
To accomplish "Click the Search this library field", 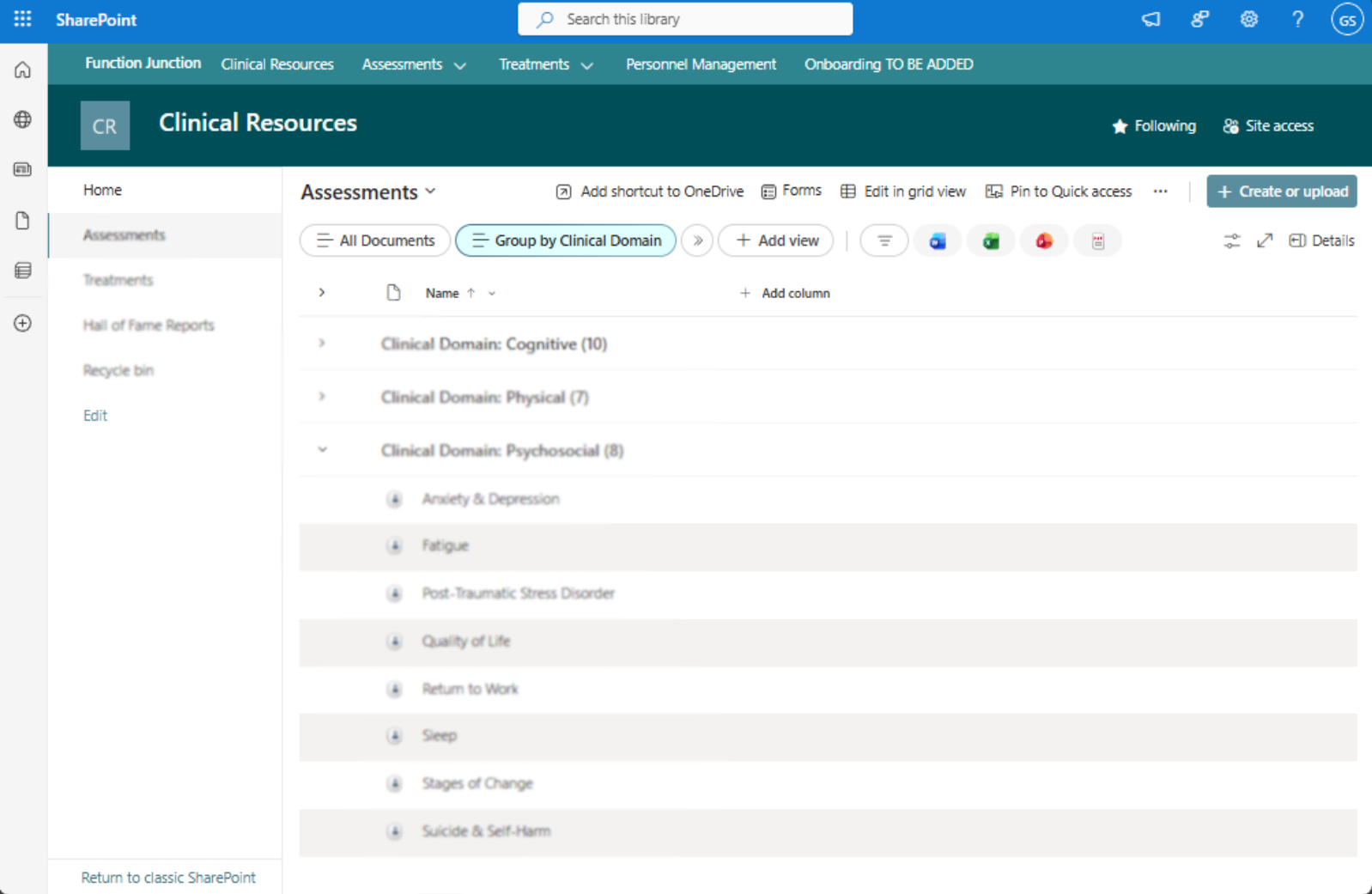I will click(685, 19).
